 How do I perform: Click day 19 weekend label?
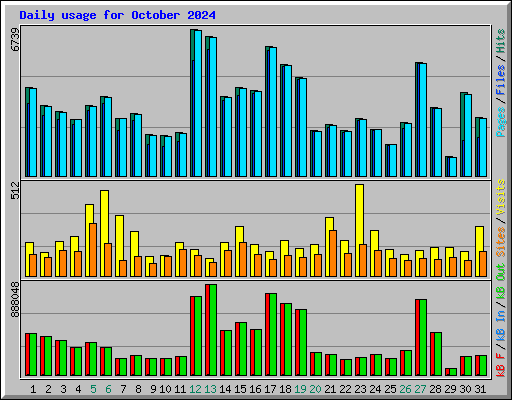coord(300,389)
